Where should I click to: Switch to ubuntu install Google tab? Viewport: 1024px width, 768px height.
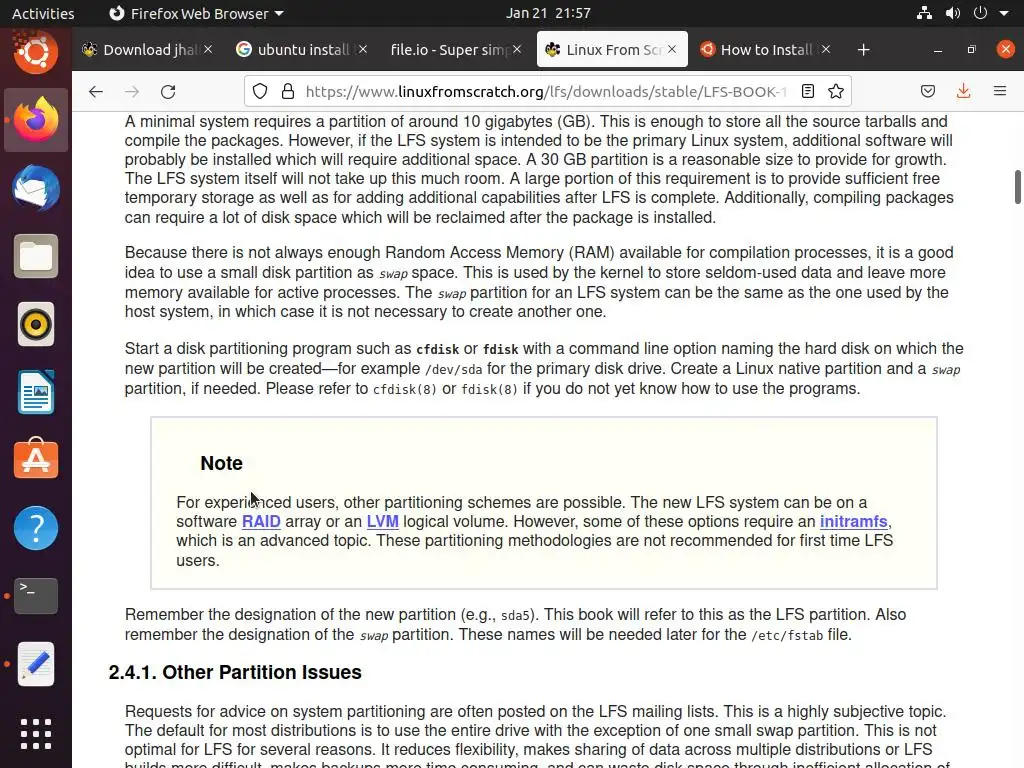[x=302, y=50]
